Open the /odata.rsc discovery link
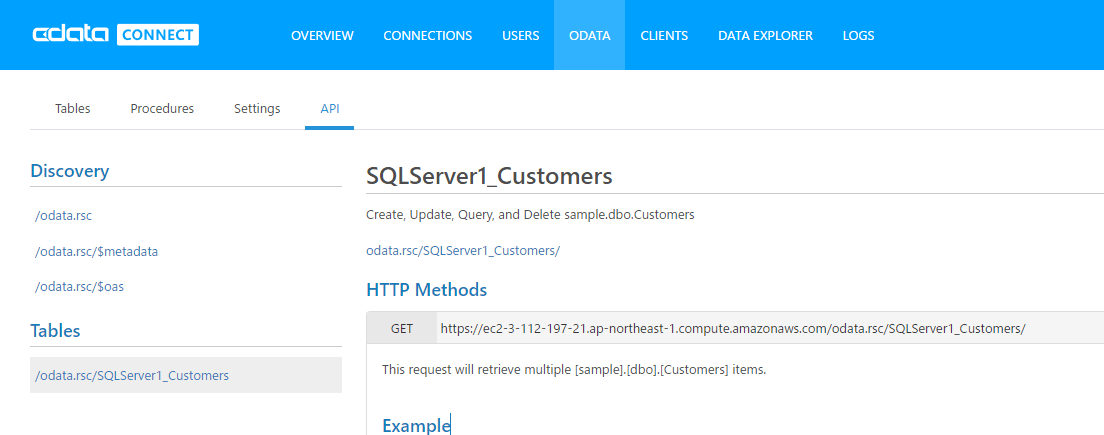This screenshot has width=1104, height=435. [63, 215]
